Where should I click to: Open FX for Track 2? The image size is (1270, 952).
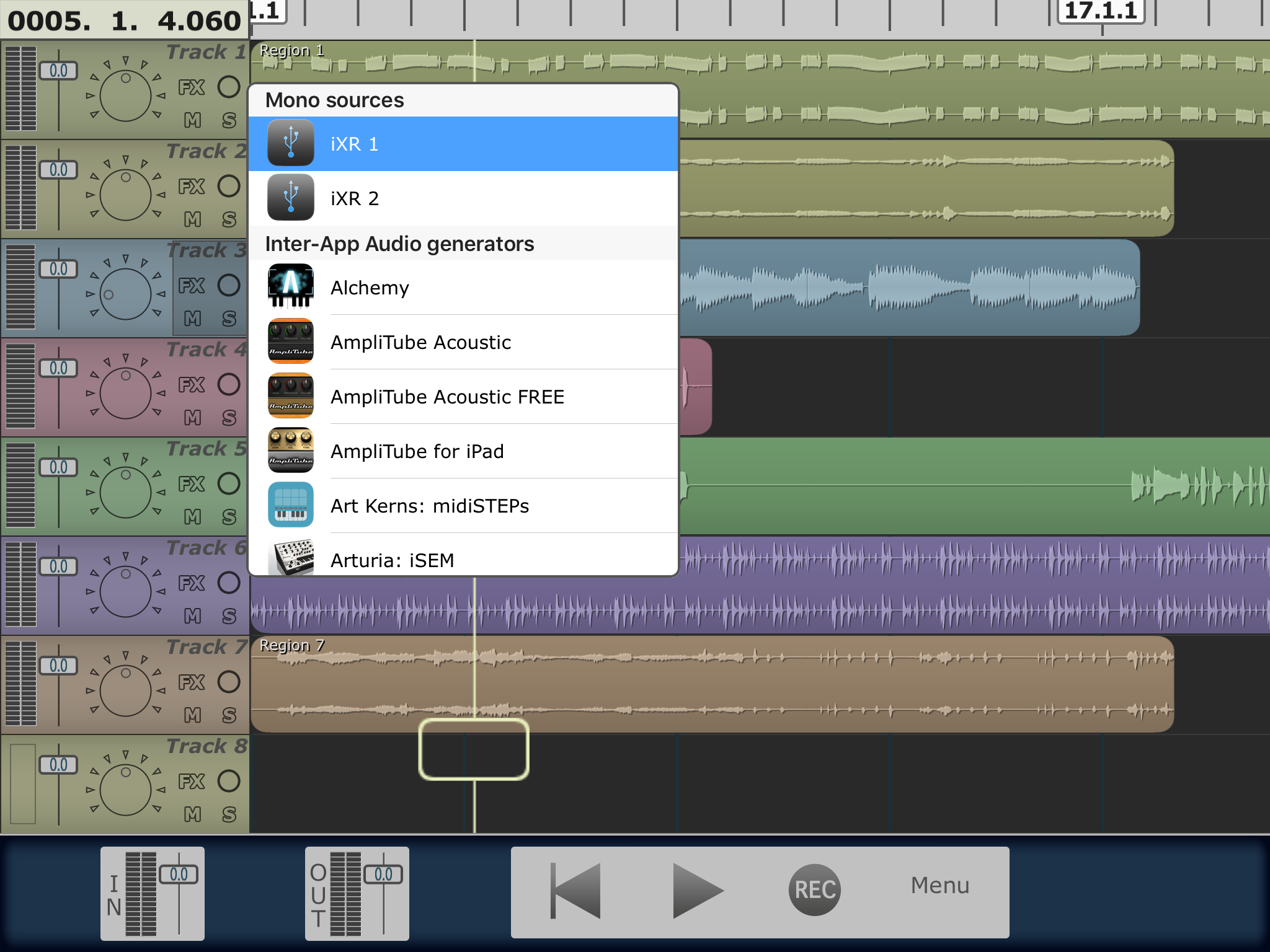point(192,187)
